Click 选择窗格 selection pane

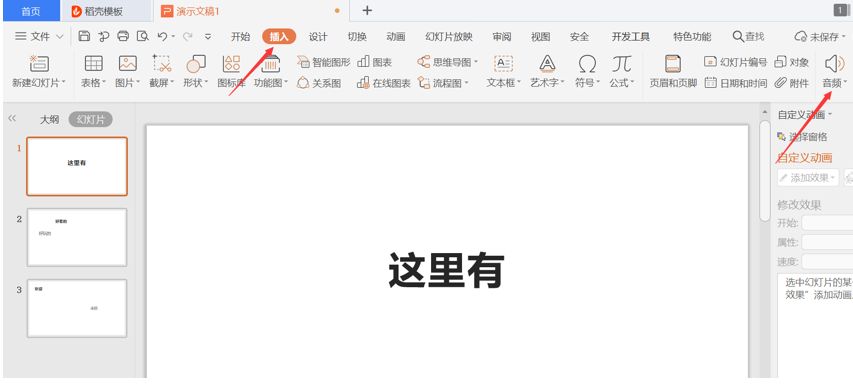(802, 137)
